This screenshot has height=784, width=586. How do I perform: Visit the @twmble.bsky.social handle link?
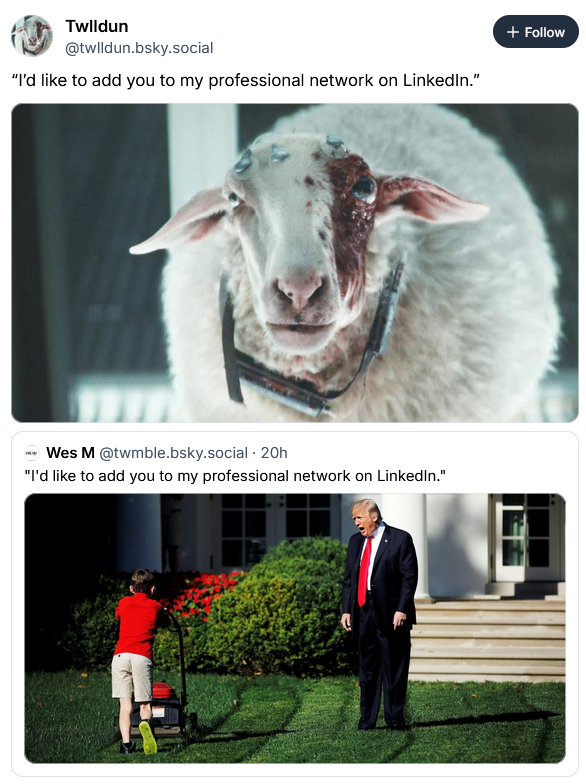click(174, 452)
